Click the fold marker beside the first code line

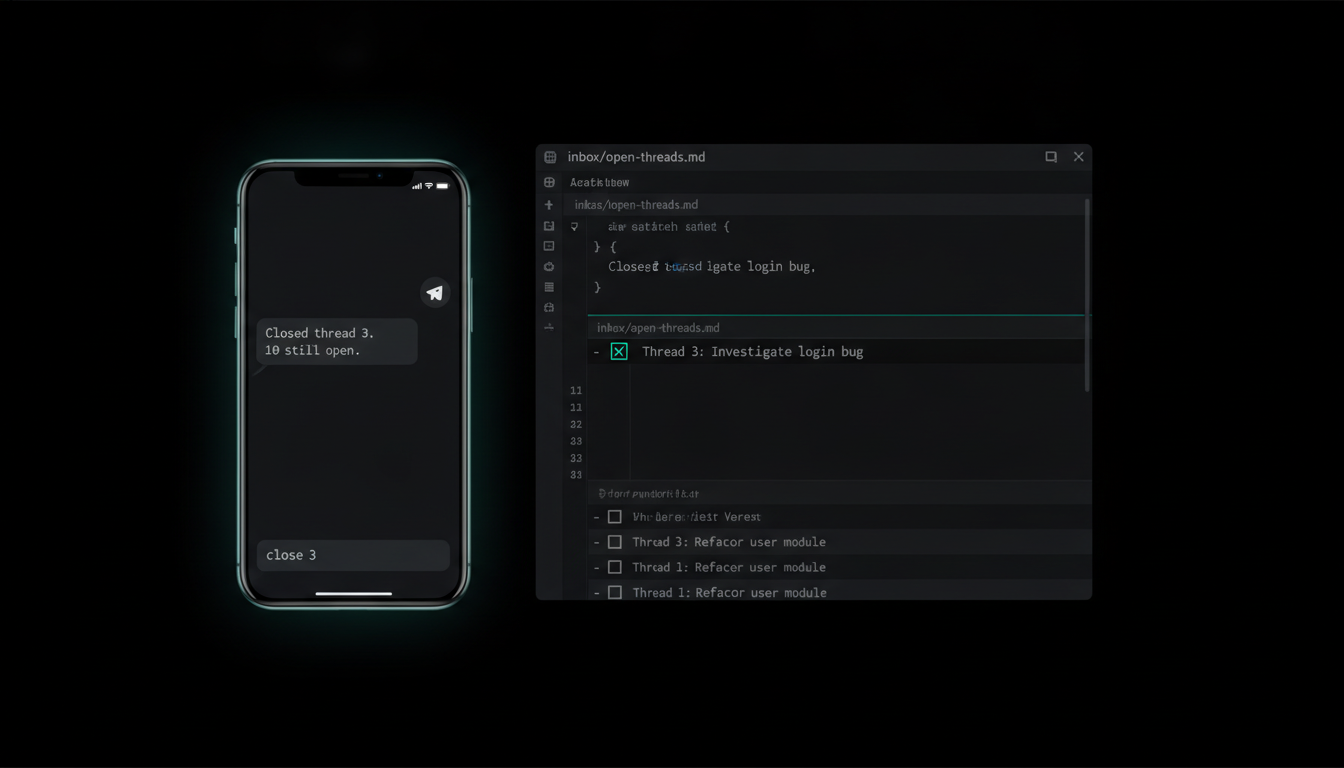point(574,227)
